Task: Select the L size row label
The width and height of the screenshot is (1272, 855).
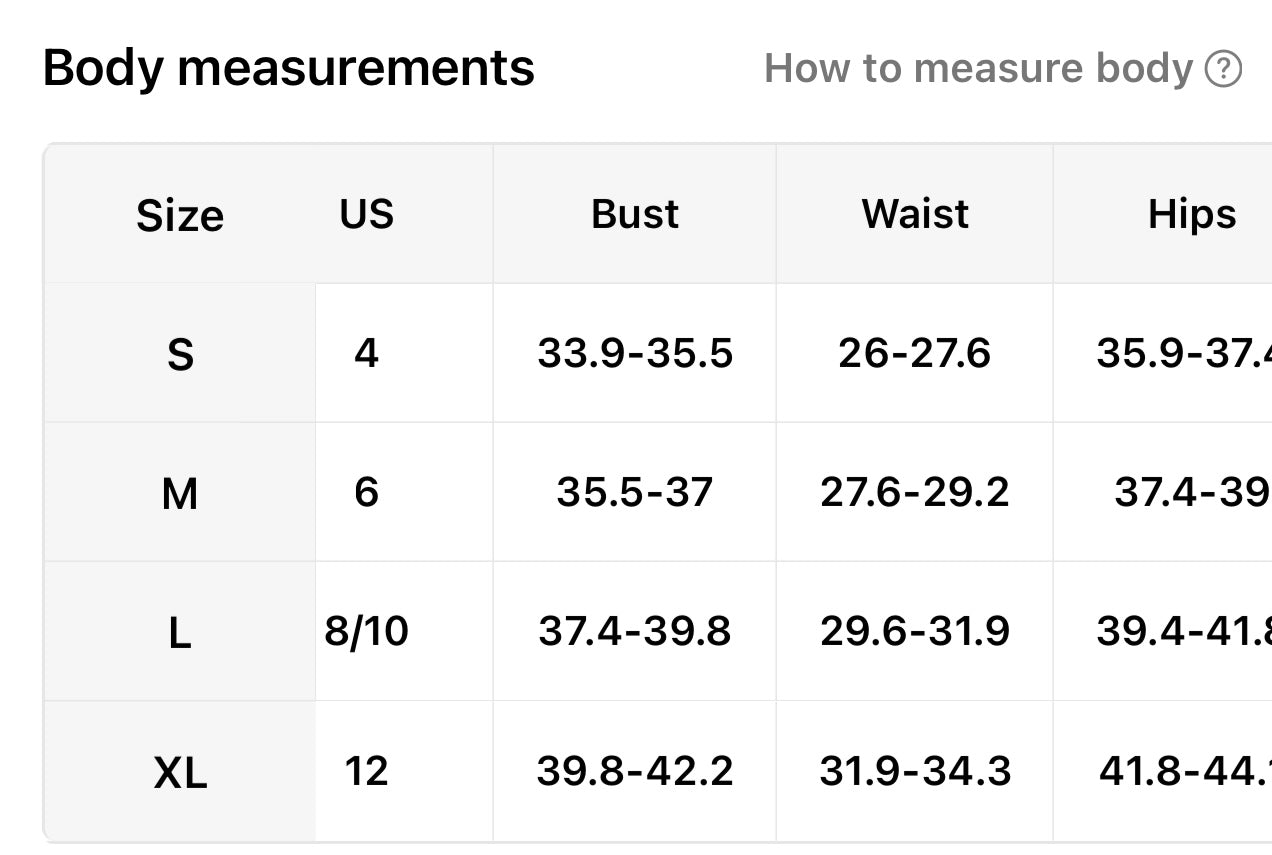Action: click(180, 633)
